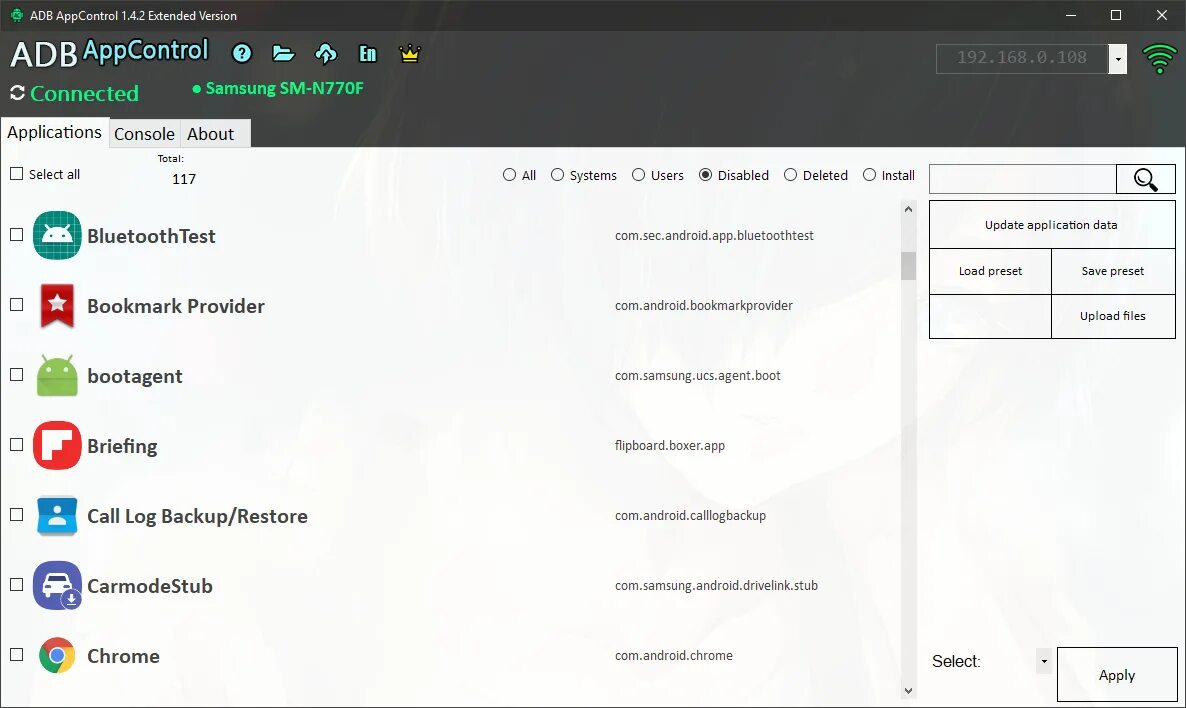Open the folder icon in header
Image resolution: width=1186 pixels, height=708 pixels.
[x=284, y=53]
